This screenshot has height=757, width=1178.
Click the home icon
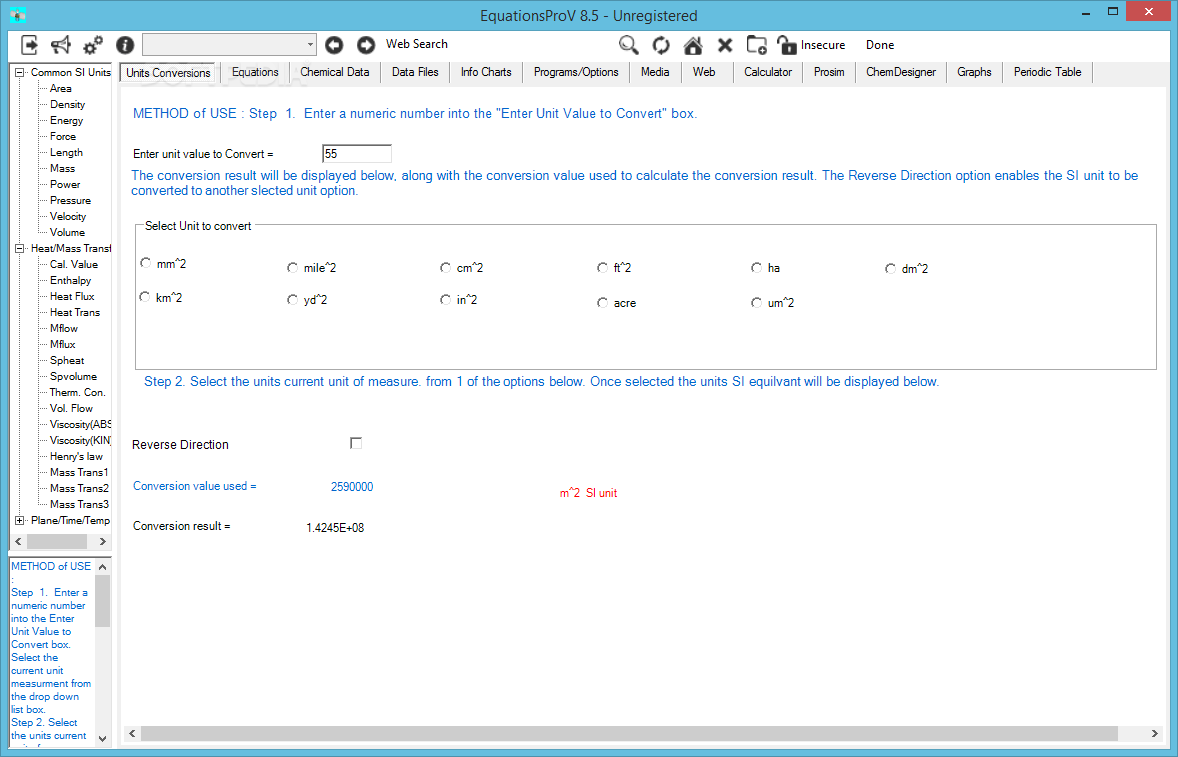point(693,45)
